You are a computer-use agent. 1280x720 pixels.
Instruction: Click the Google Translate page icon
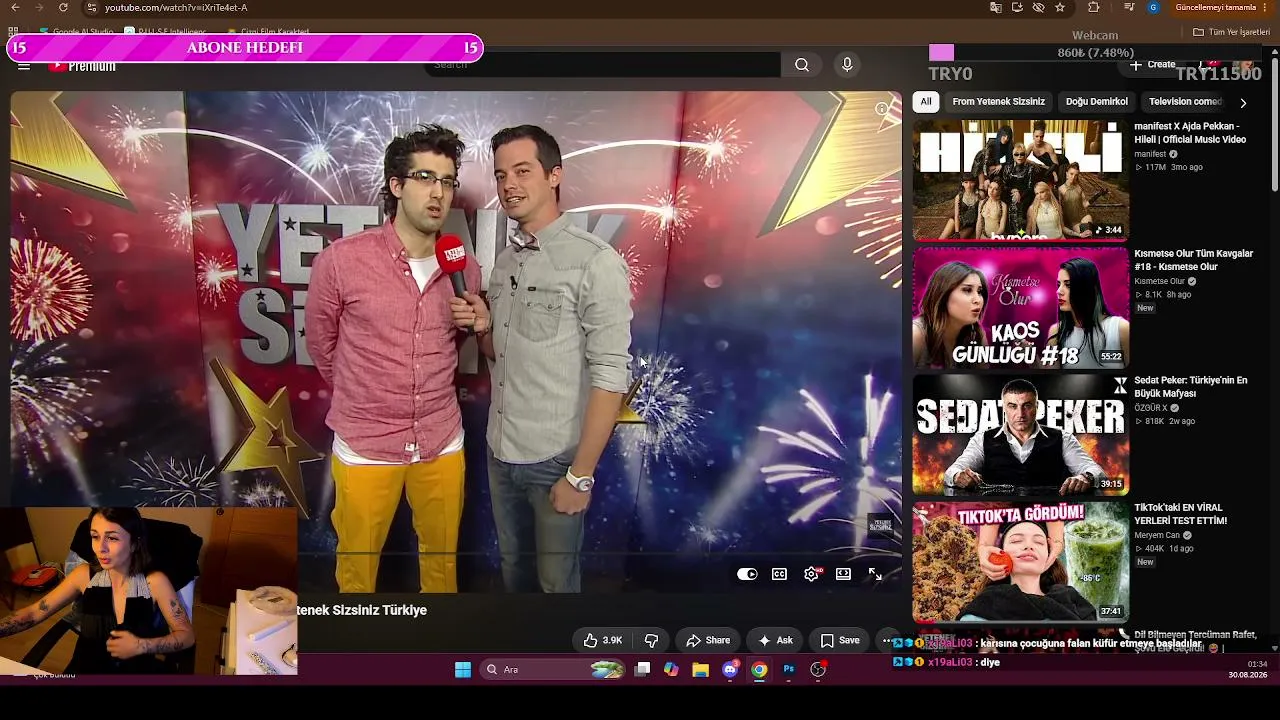pyautogui.click(x=995, y=7)
